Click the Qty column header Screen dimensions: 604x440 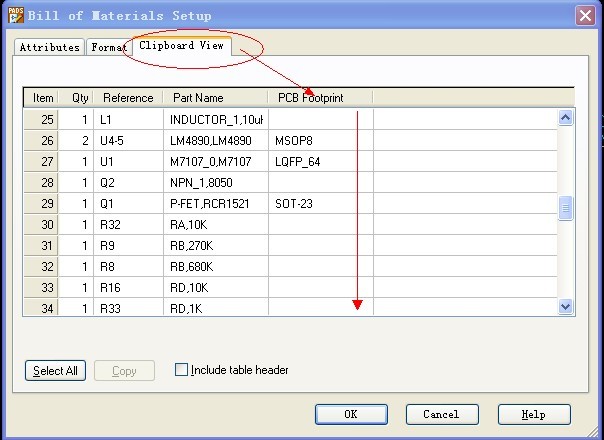(x=77, y=98)
